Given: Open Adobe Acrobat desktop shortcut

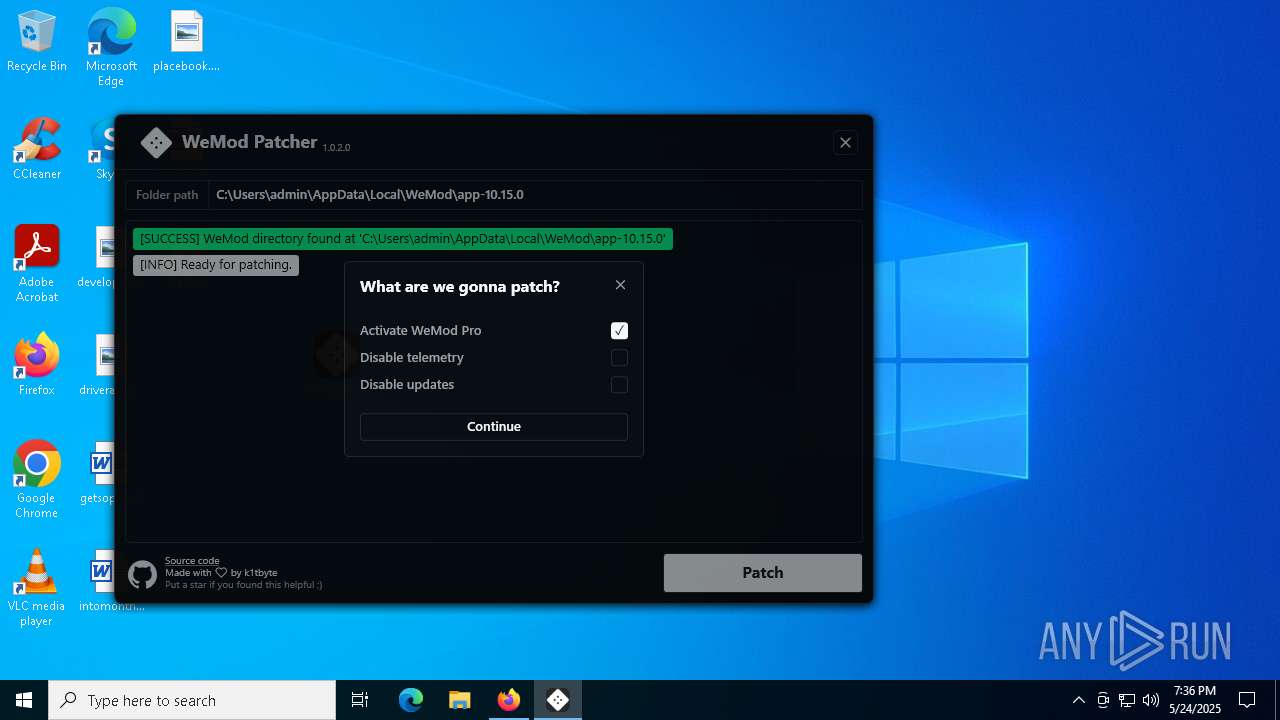Looking at the screenshot, I should 37,264.
